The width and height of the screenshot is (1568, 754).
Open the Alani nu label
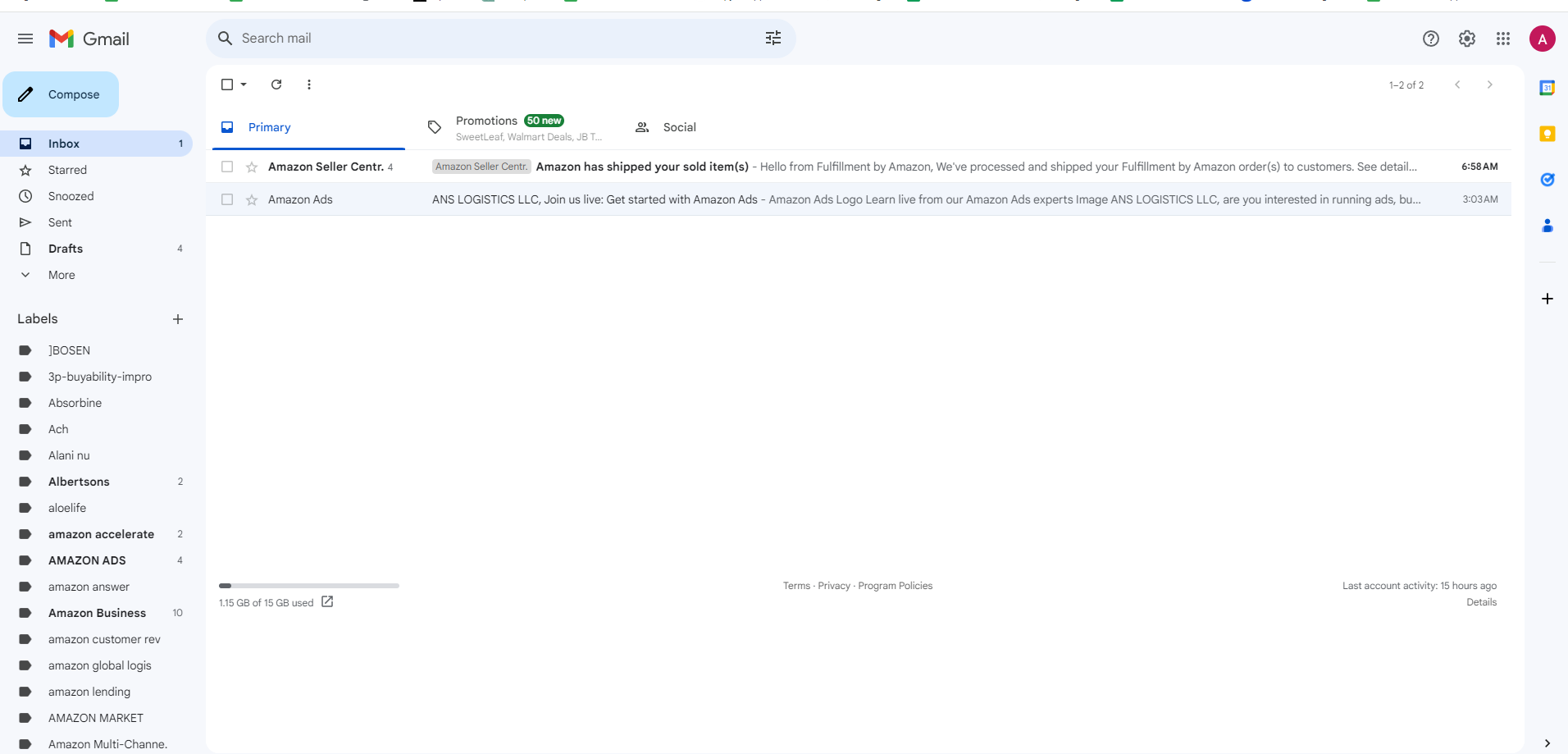[x=96, y=455]
